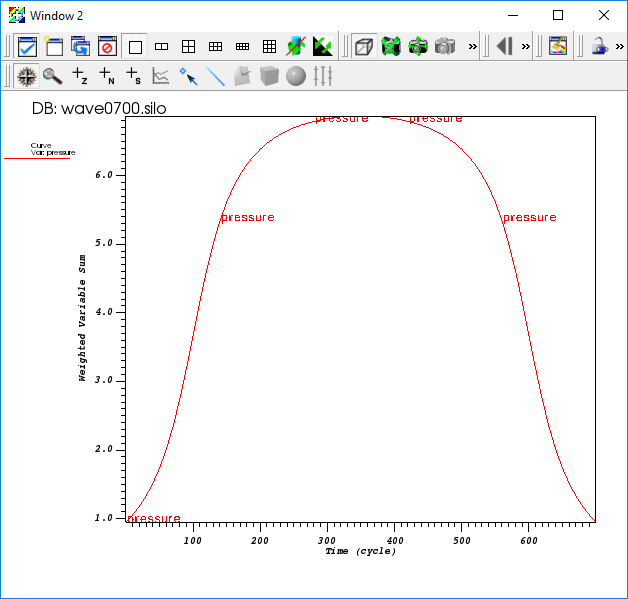Select the 2x4 window layout
The height and width of the screenshot is (599, 628).
tap(242, 47)
